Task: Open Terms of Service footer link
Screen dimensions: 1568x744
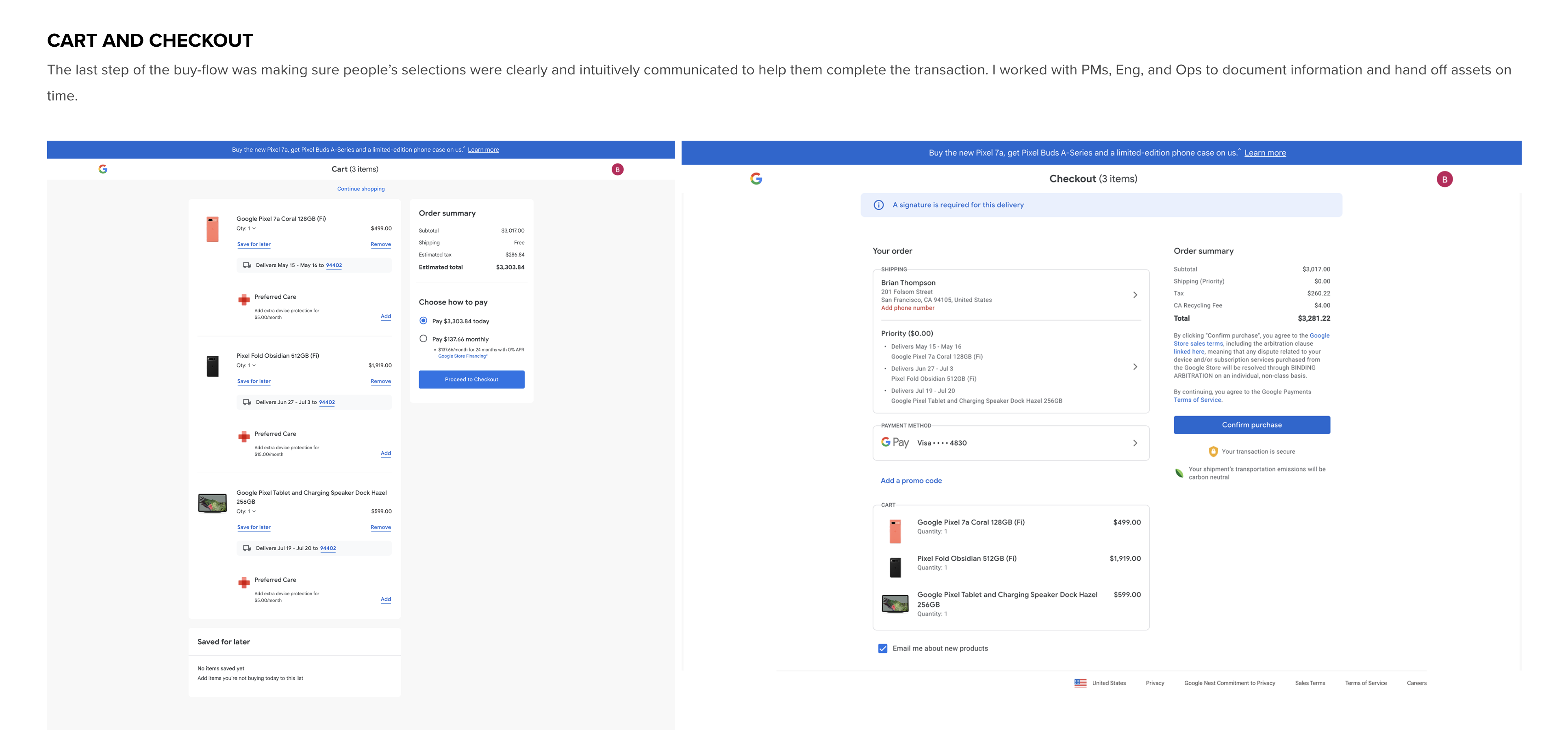Action: pos(1366,683)
